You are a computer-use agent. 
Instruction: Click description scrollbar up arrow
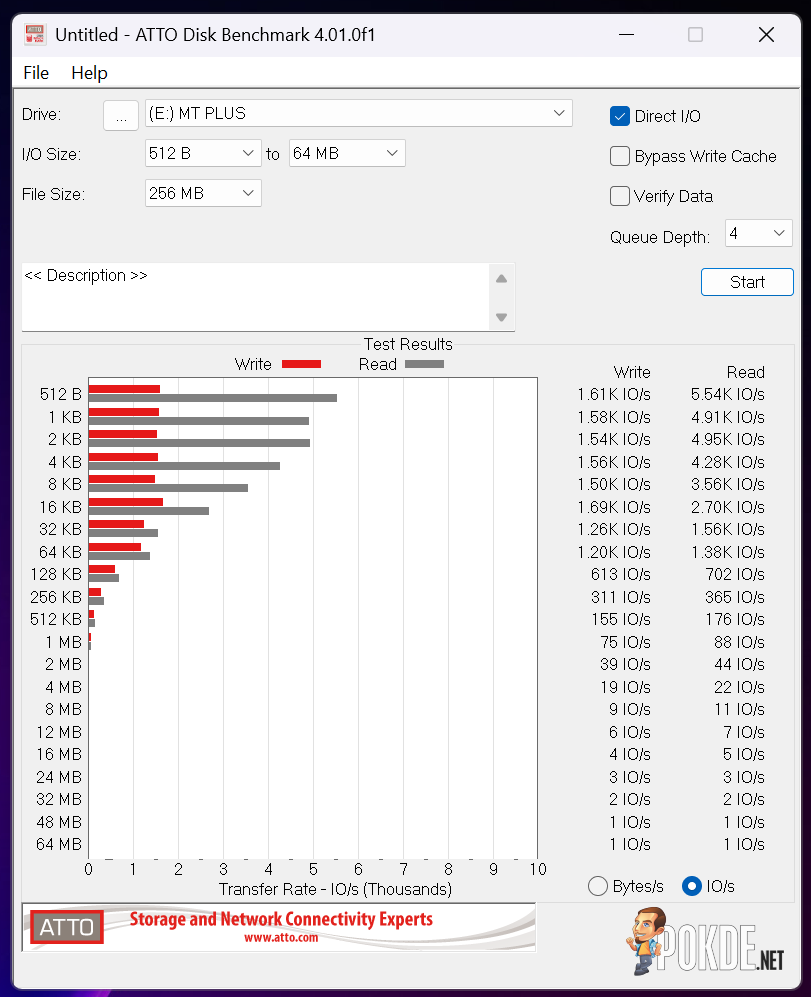501,278
